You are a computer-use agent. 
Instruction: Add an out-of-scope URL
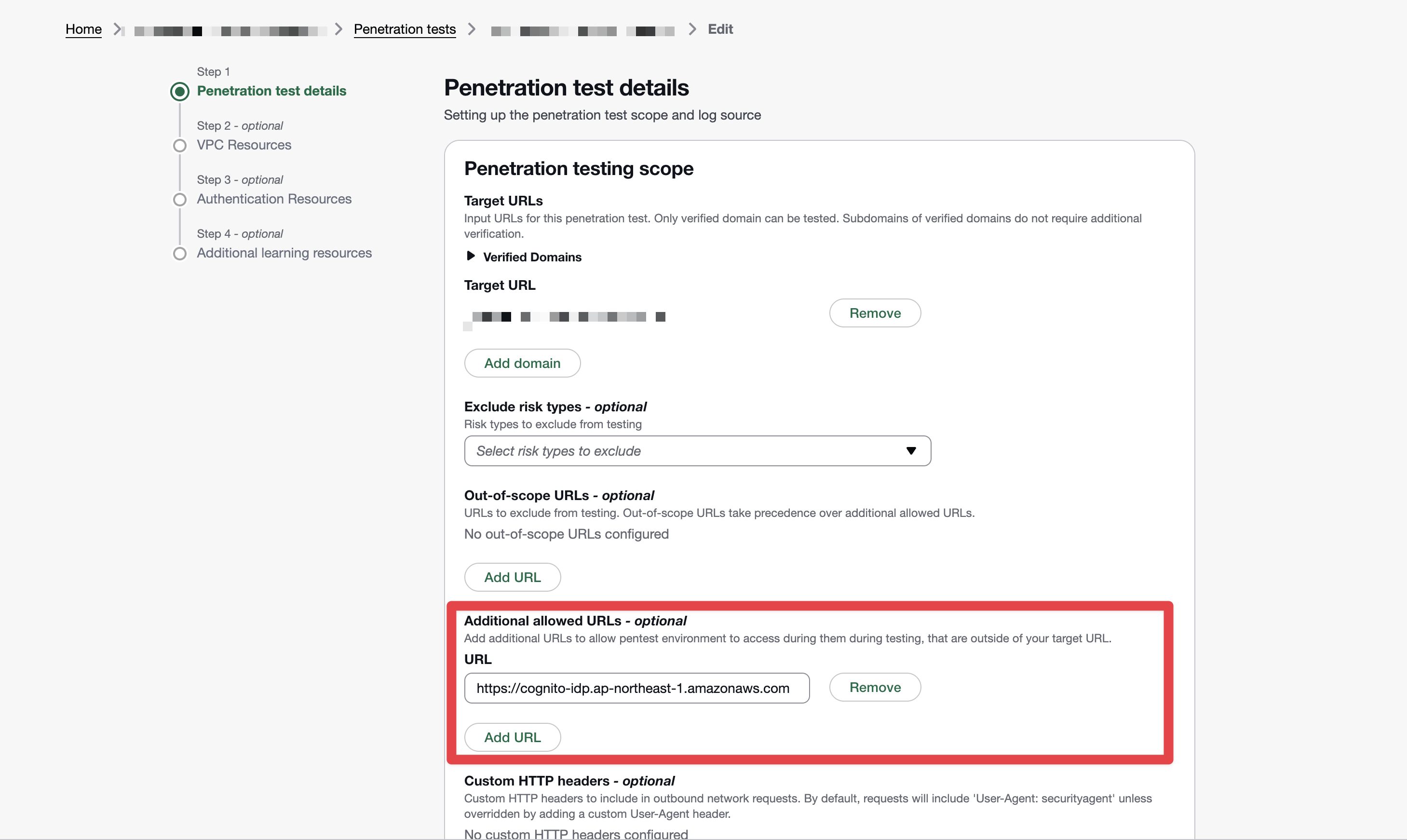coord(512,577)
